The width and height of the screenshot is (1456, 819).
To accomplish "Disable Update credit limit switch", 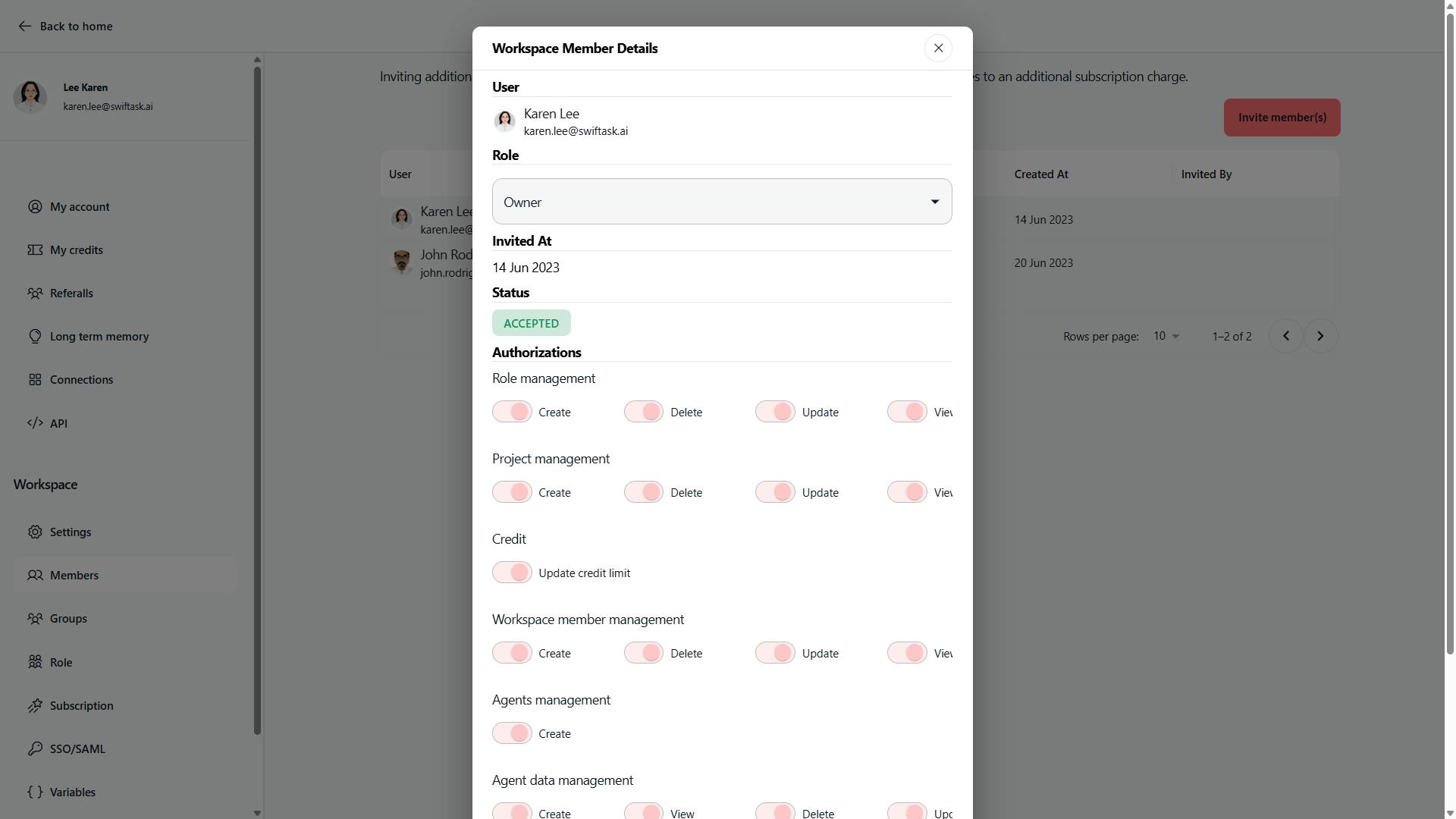I will coord(513,573).
